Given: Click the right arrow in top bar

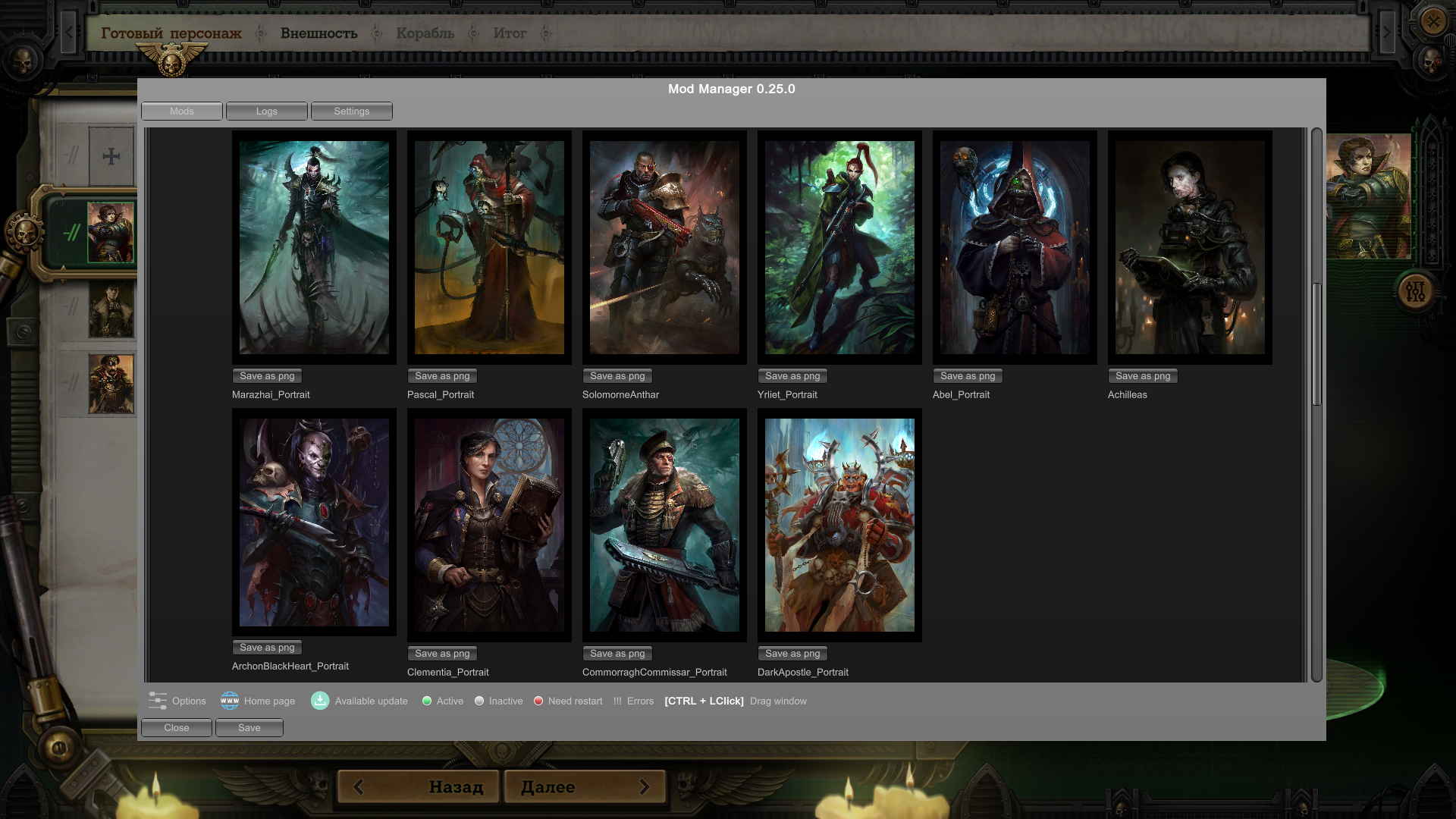Looking at the screenshot, I should click(x=1387, y=33).
